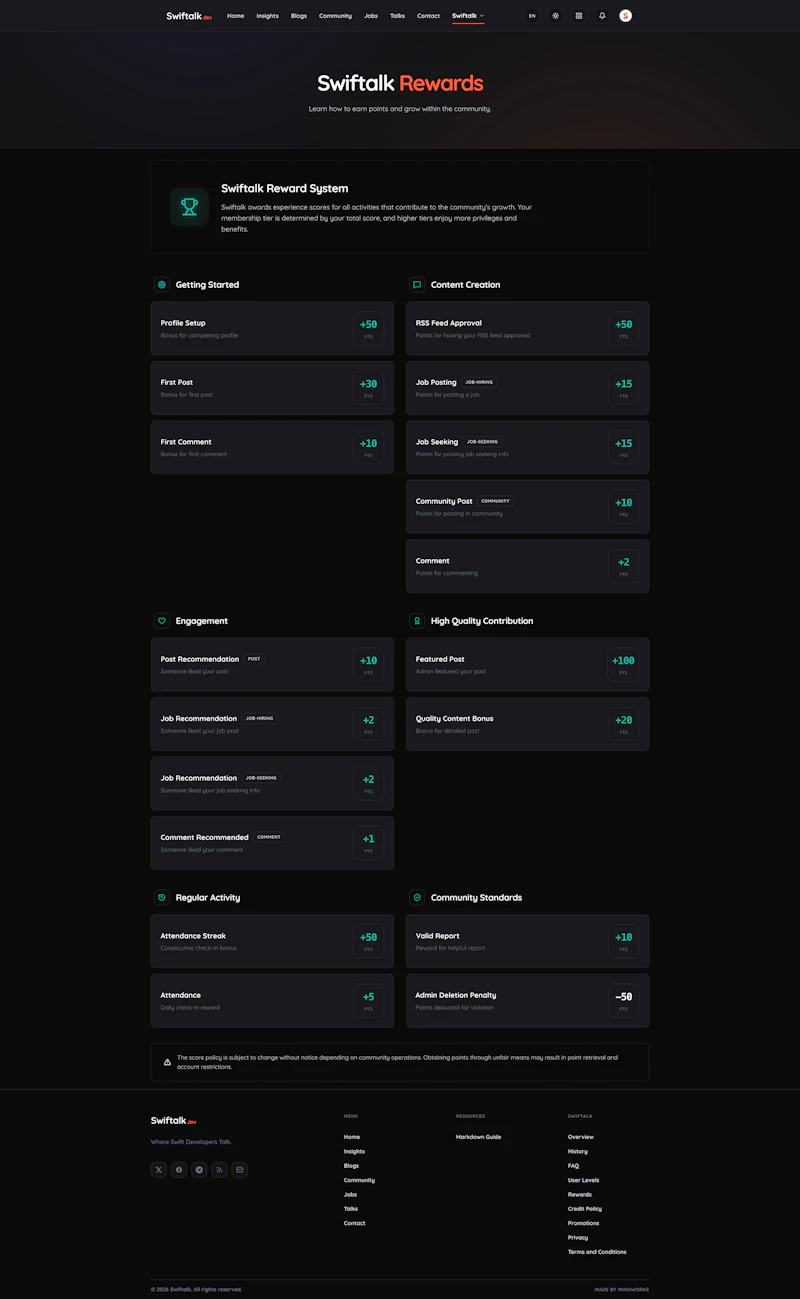Open History link in footer

(578, 1151)
